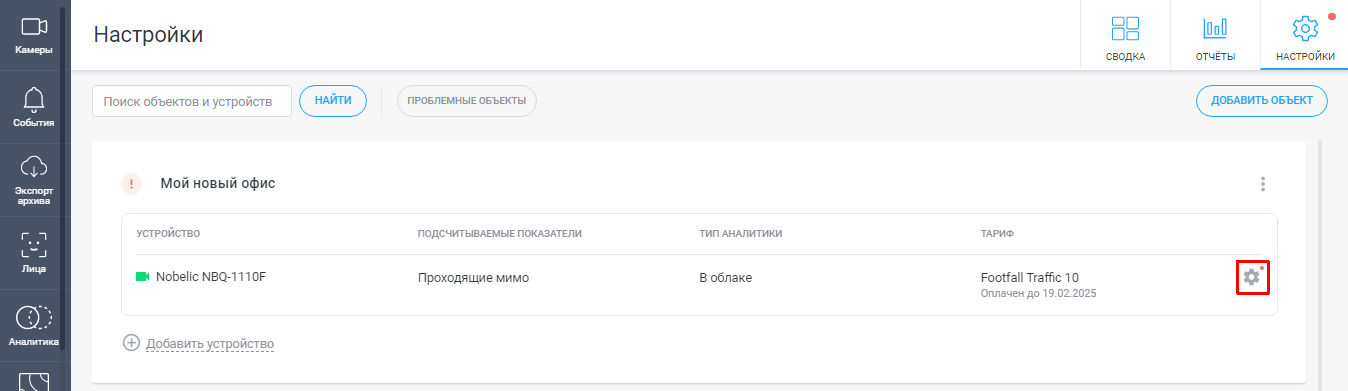Click the Устройство column header
1348x391 pixels.
(x=168, y=234)
